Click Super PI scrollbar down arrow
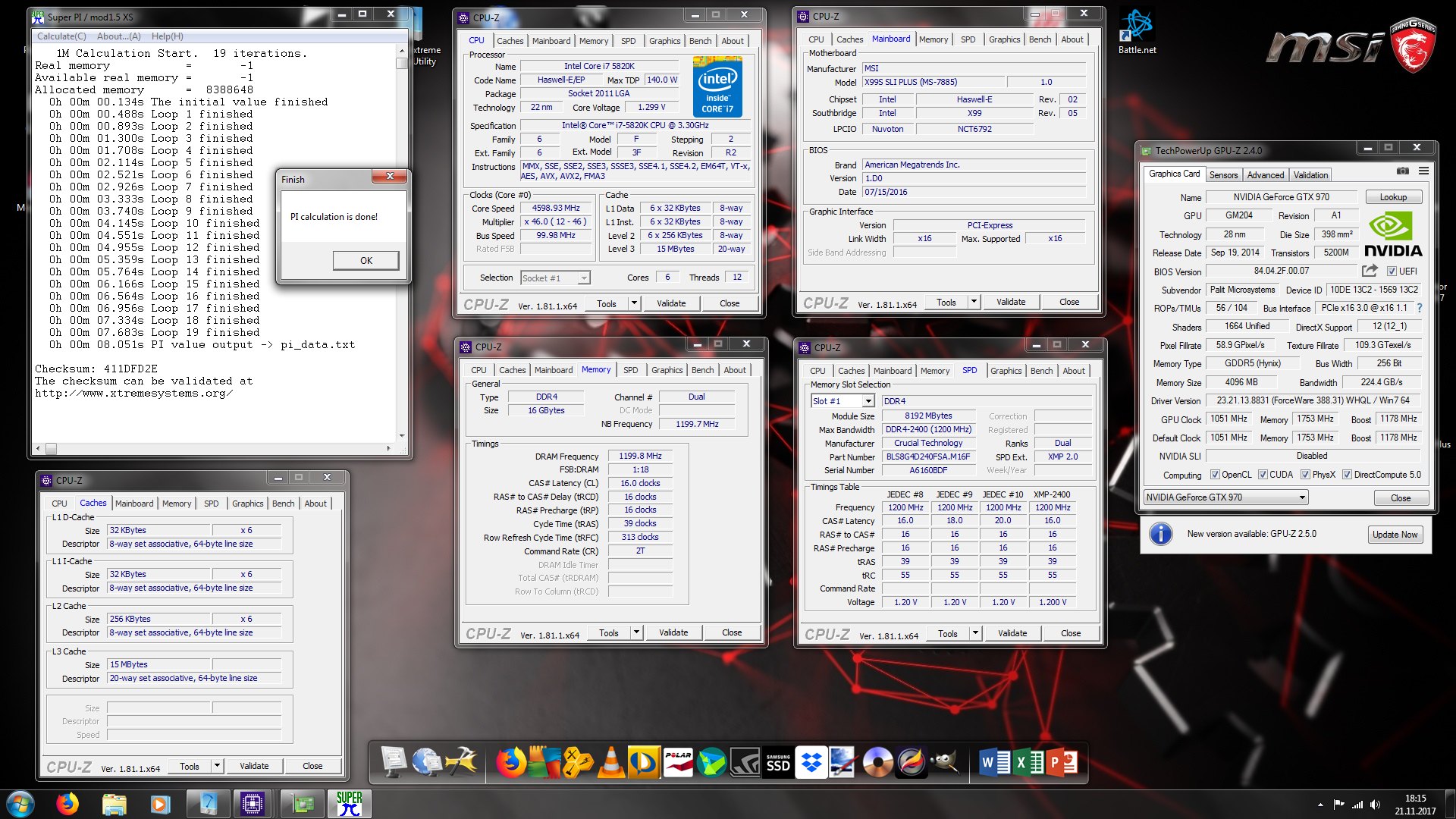The height and width of the screenshot is (819, 1456). pos(402,436)
